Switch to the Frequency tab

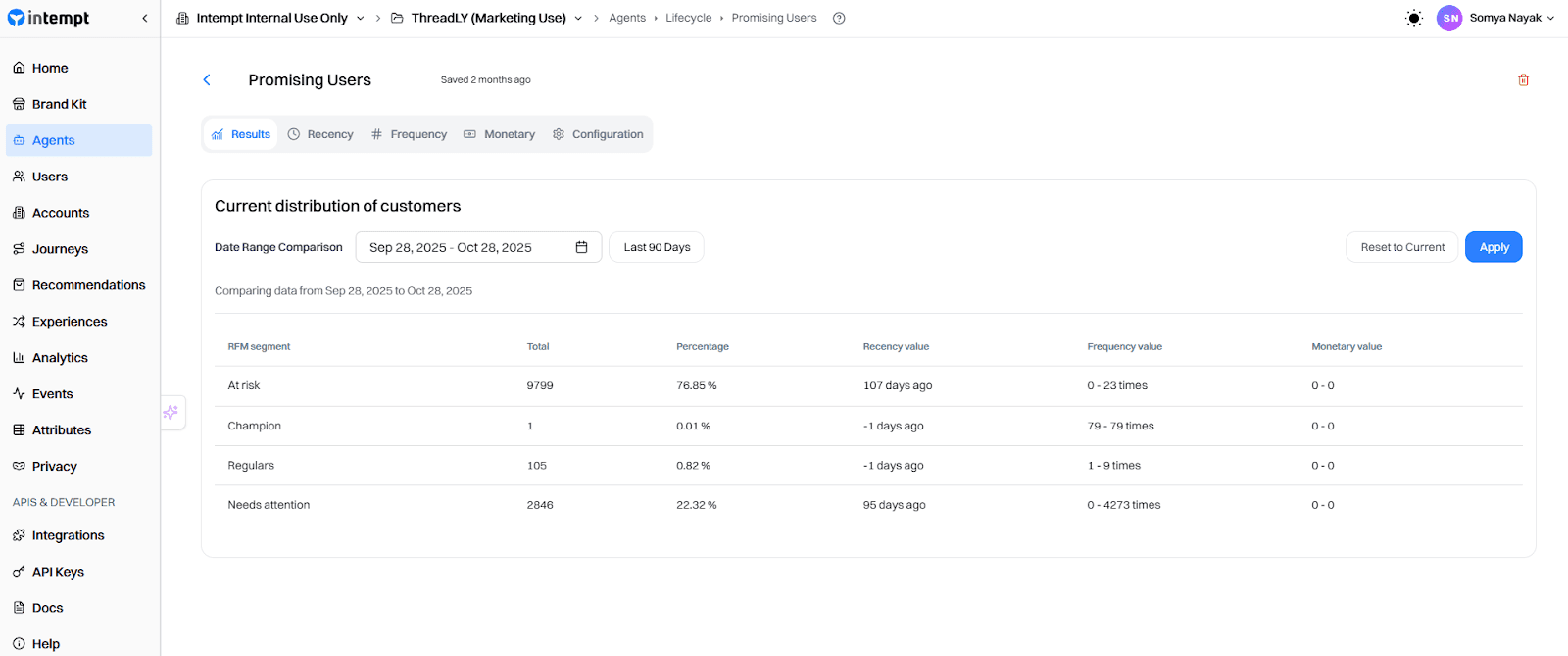[x=409, y=134]
